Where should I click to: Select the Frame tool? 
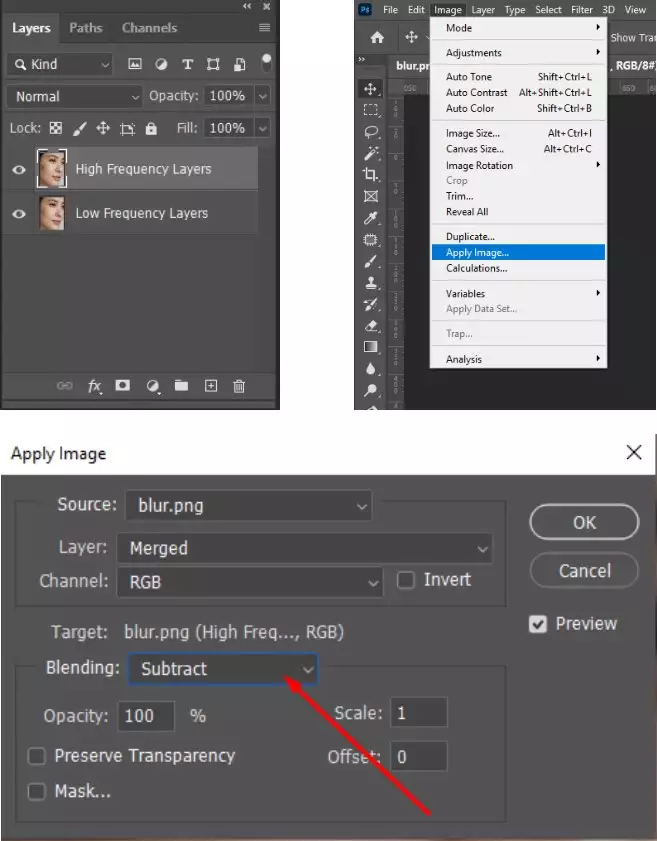click(x=371, y=196)
